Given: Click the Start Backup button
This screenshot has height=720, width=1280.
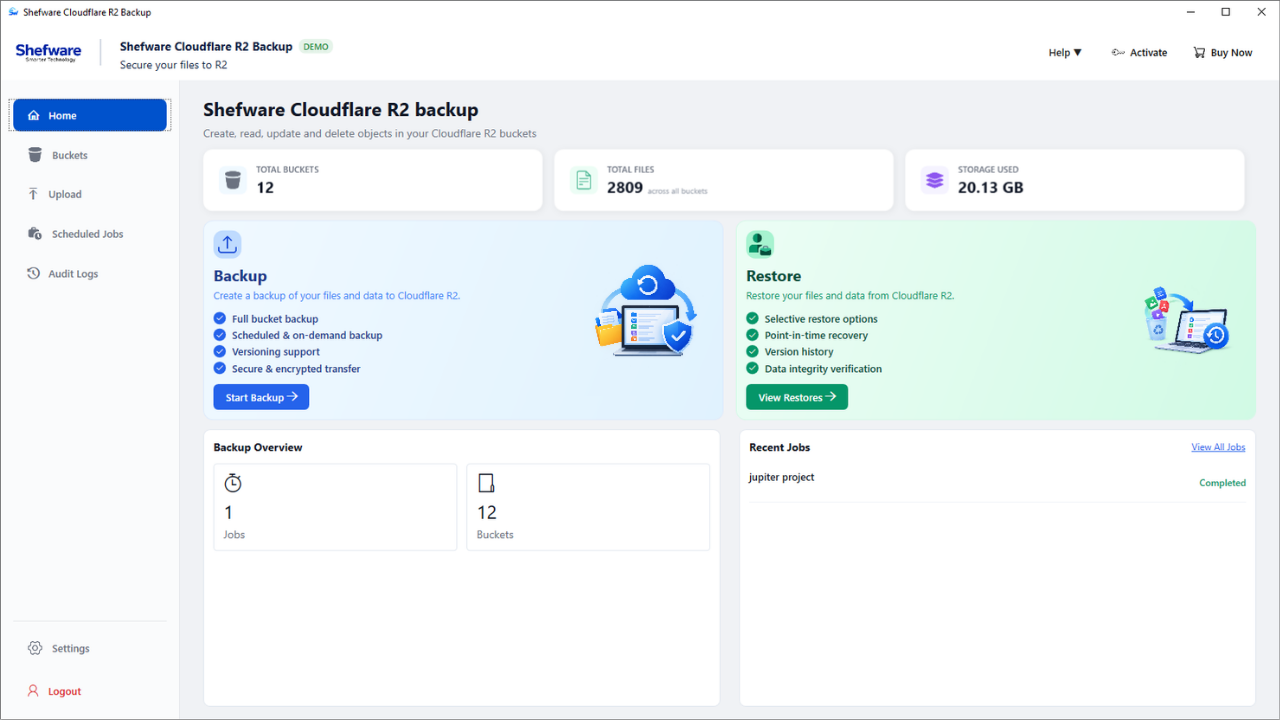Looking at the screenshot, I should 261,397.
